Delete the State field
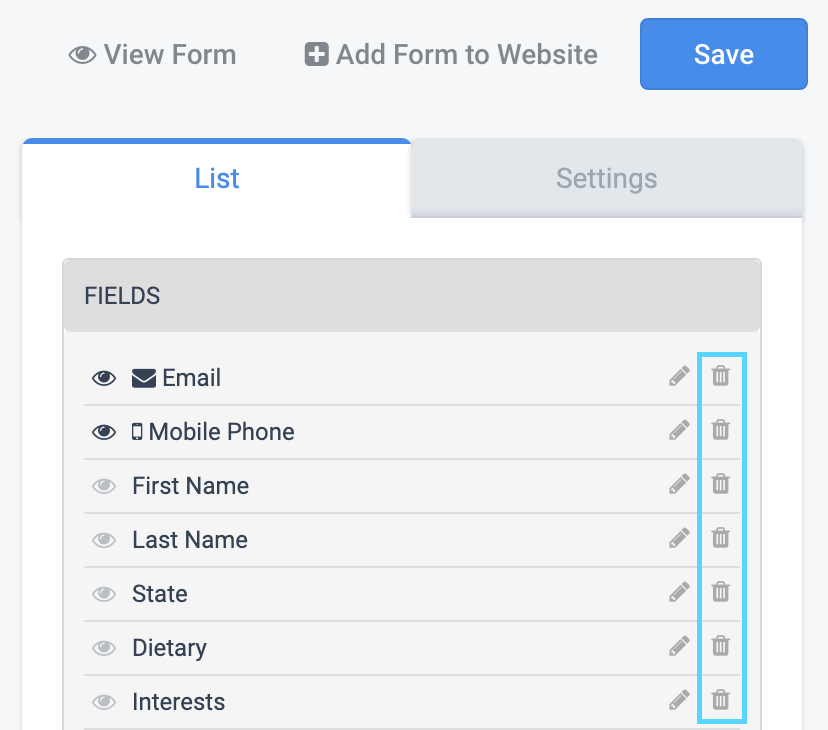 (720, 592)
